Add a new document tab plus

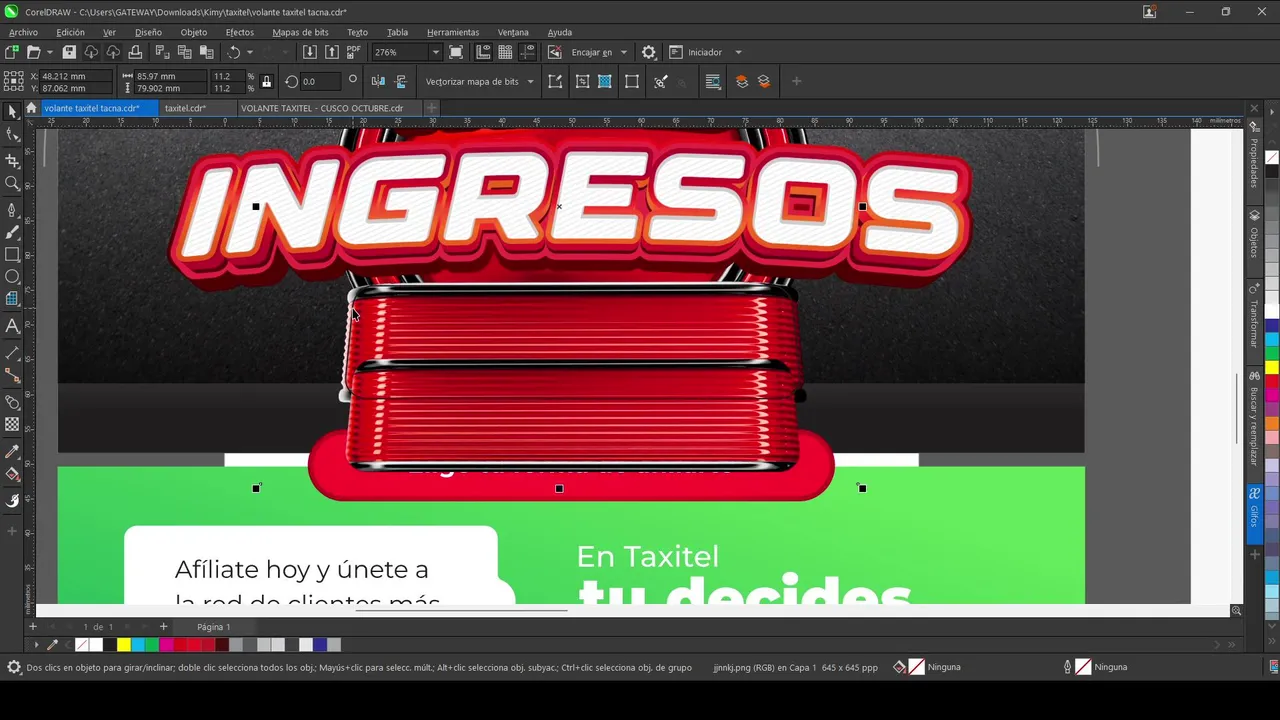coord(432,108)
